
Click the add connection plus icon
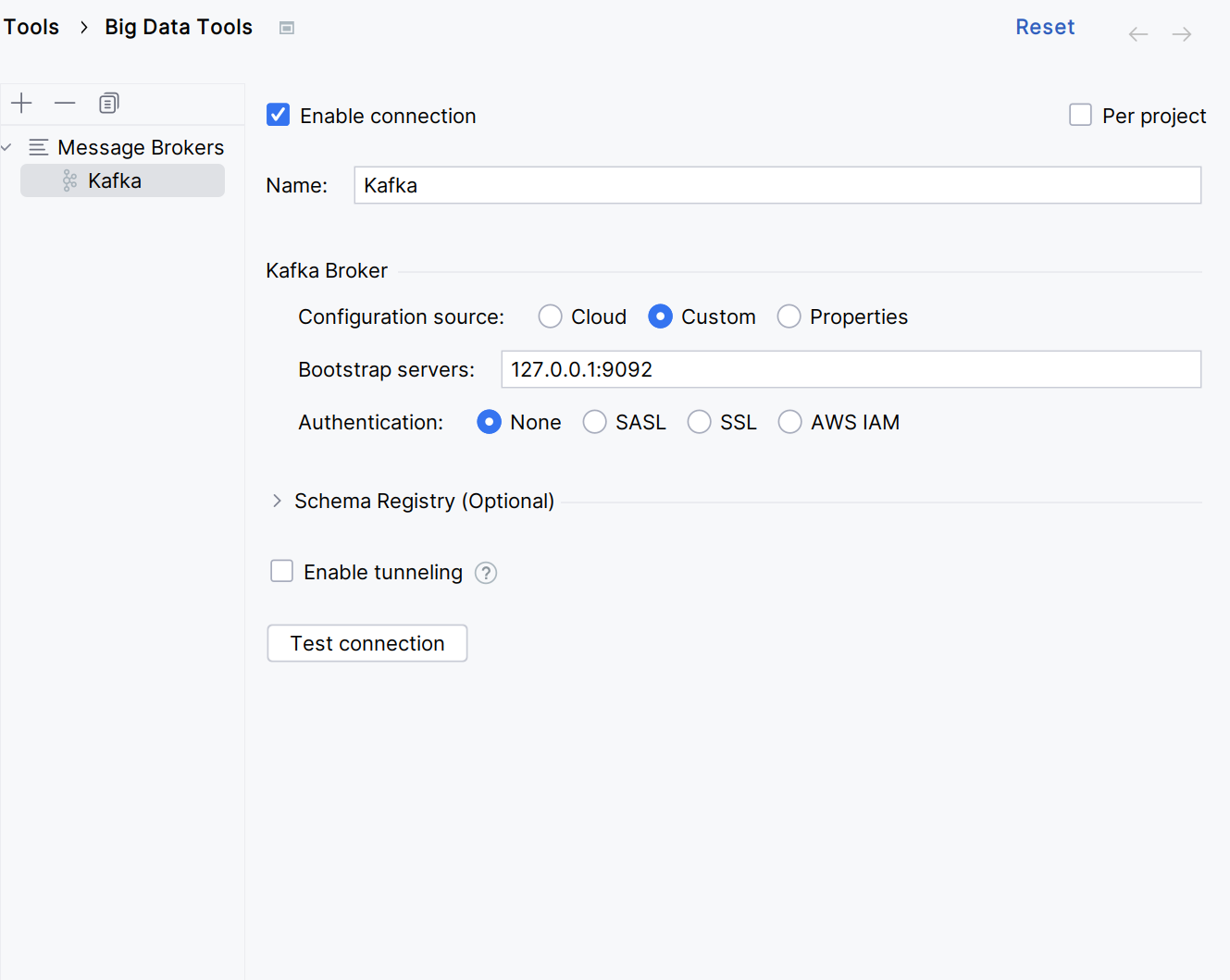pyautogui.click(x=21, y=103)
